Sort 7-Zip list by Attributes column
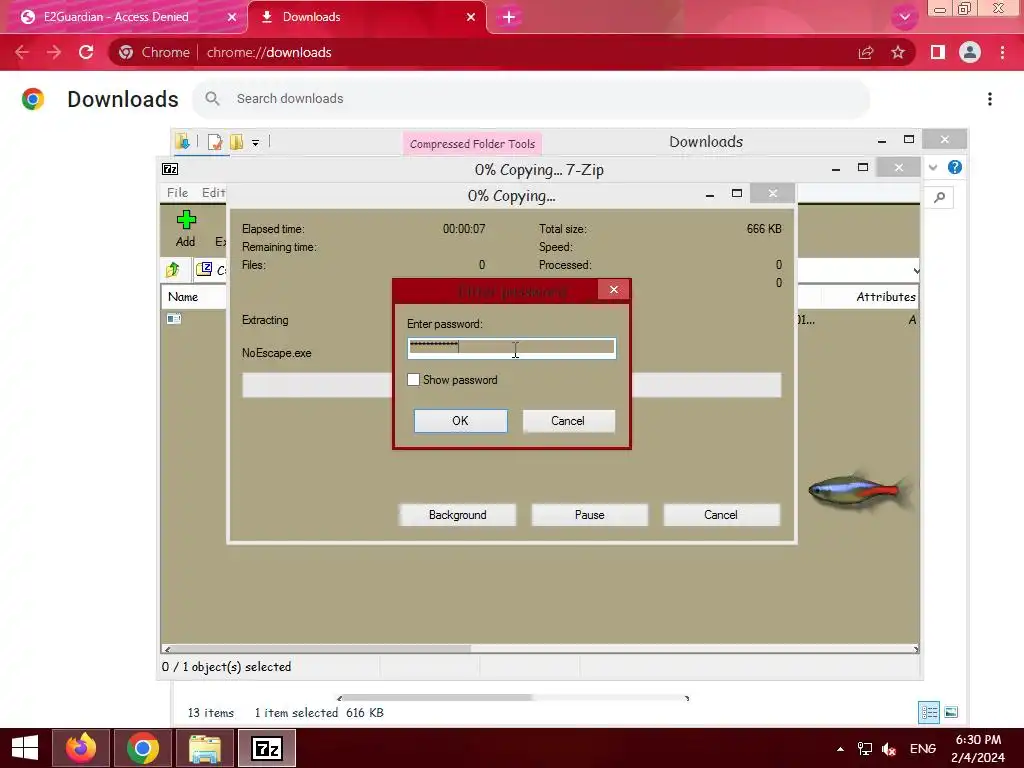Screen dimensions: 1024x768 [x=886, y=296]
